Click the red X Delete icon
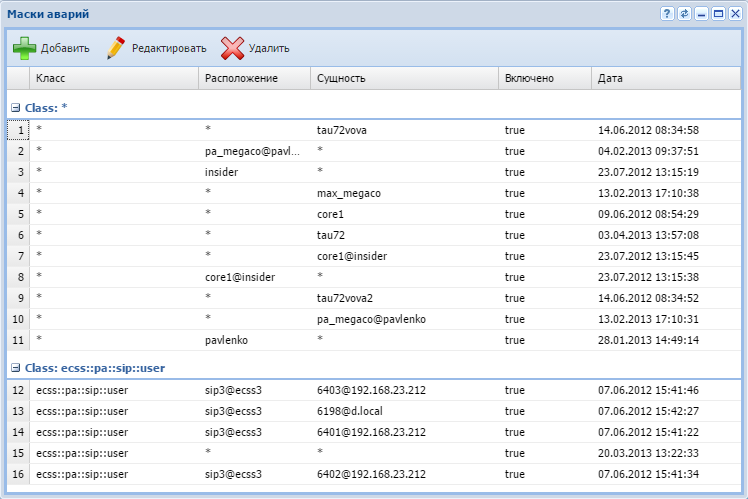The width and height of the screenshot is (748, 499). click(232, 48)
